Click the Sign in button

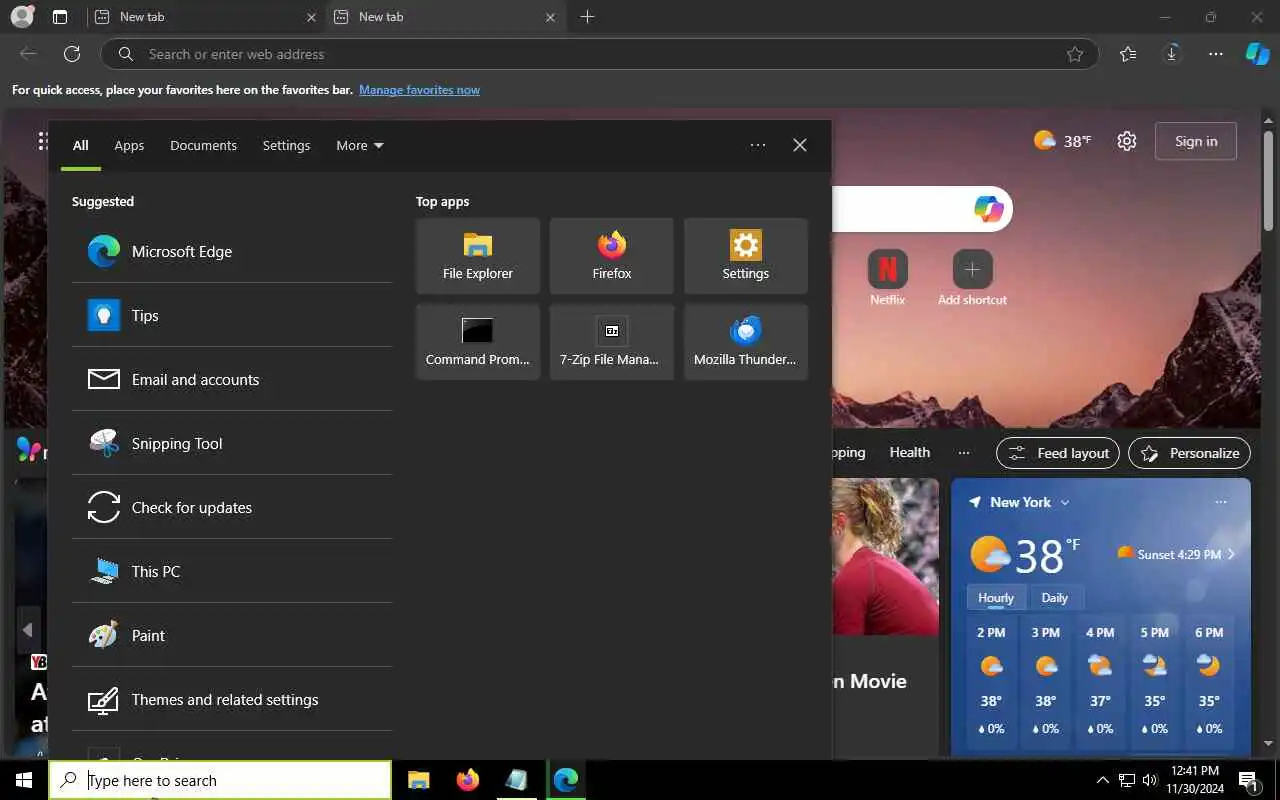[1196, 141]
